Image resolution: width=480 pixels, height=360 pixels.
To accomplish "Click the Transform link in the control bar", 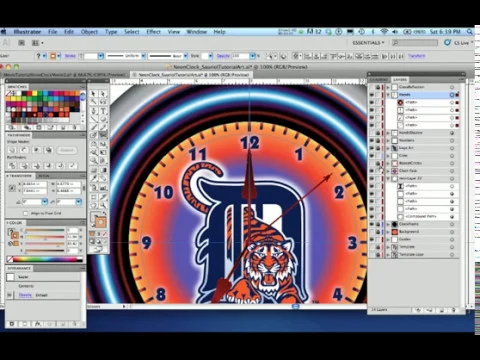I will [x=417, y=56].
